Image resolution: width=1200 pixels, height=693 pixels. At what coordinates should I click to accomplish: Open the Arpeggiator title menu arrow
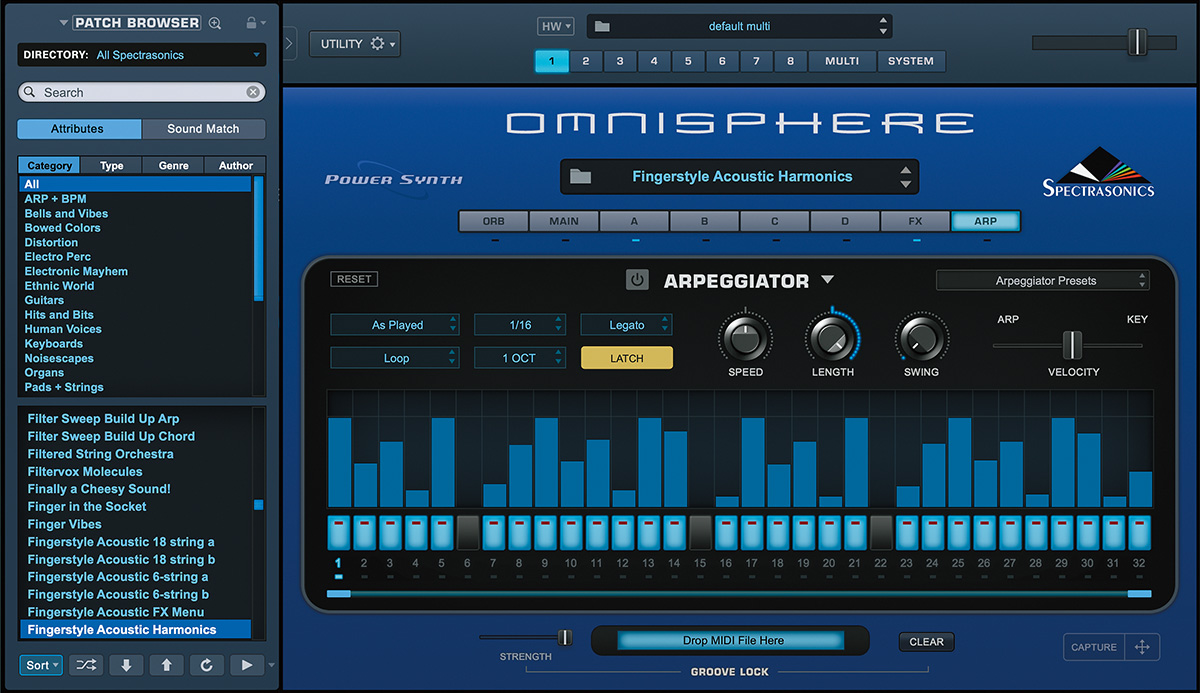point(828,280)
